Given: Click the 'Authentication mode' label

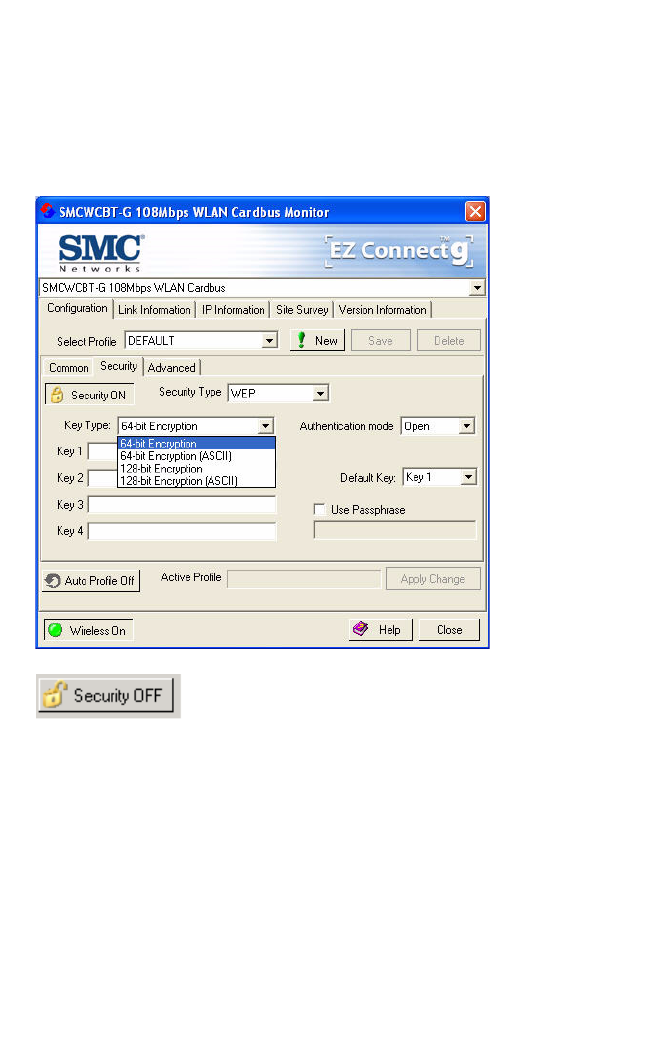Looking at the screenshot, I should coord(346,426).
